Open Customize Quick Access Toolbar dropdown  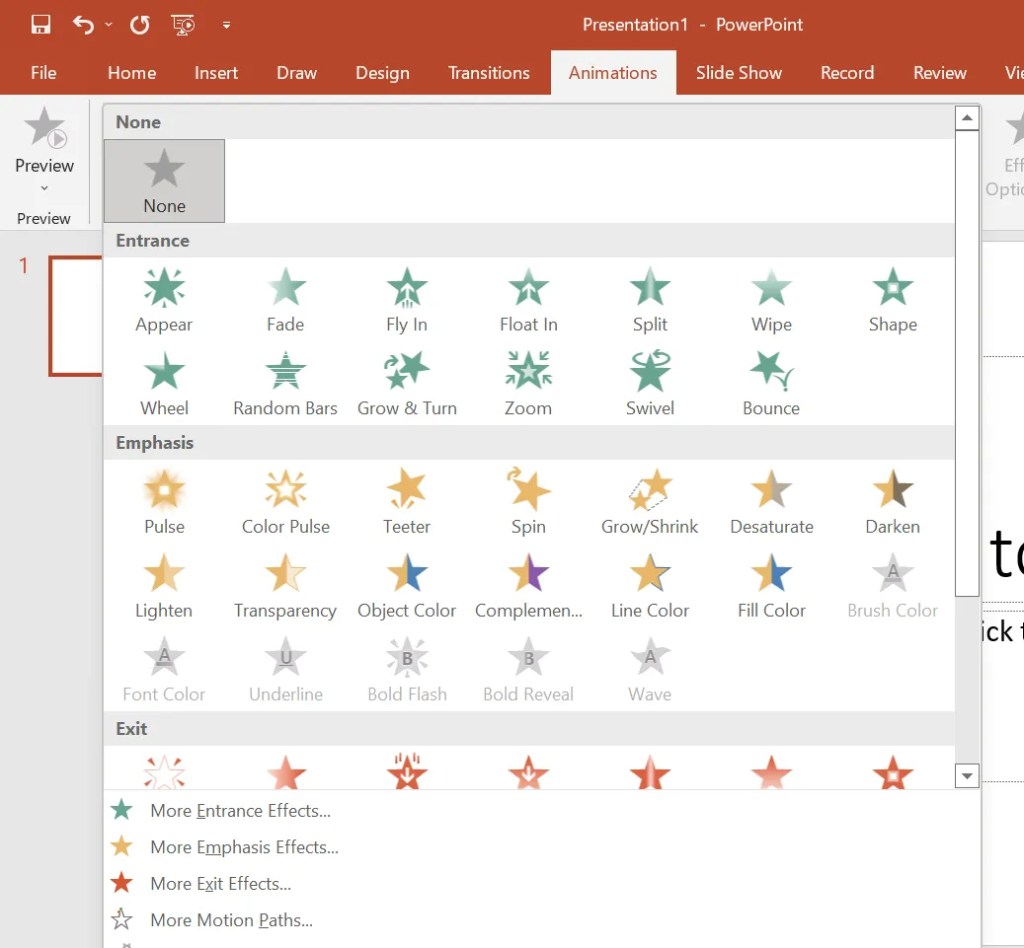point(227,25)
